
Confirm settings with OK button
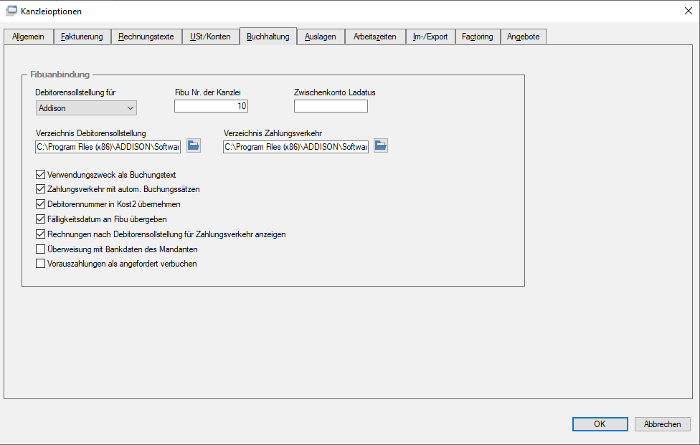[600, 424]
